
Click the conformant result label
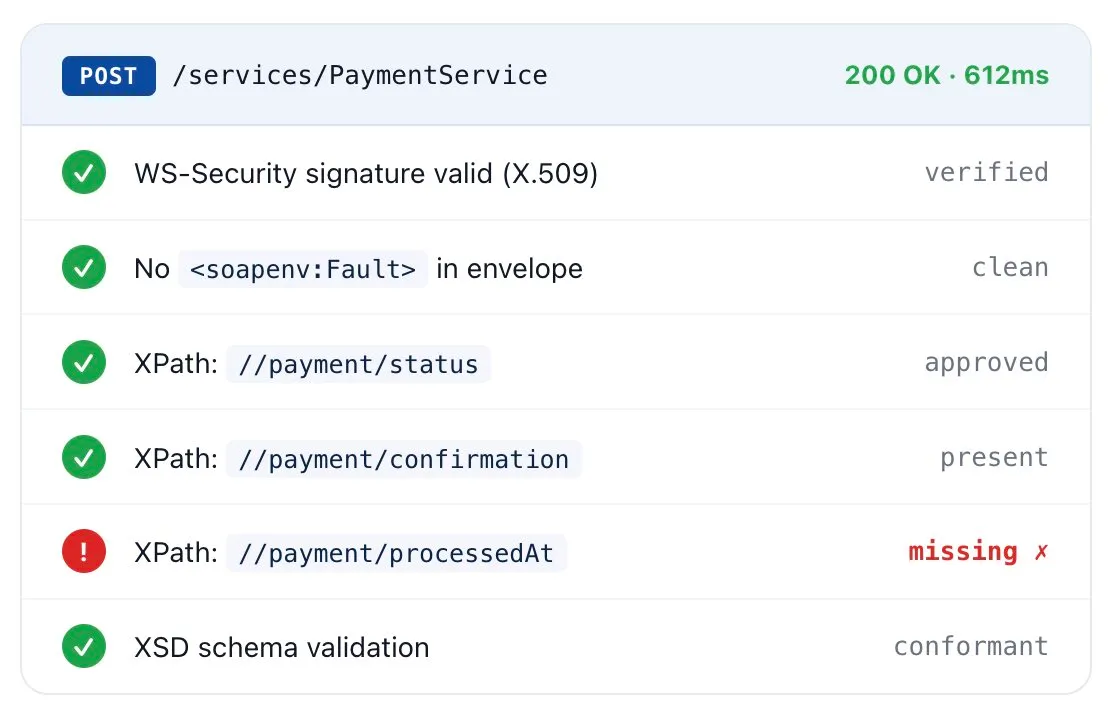click(971, 646)
